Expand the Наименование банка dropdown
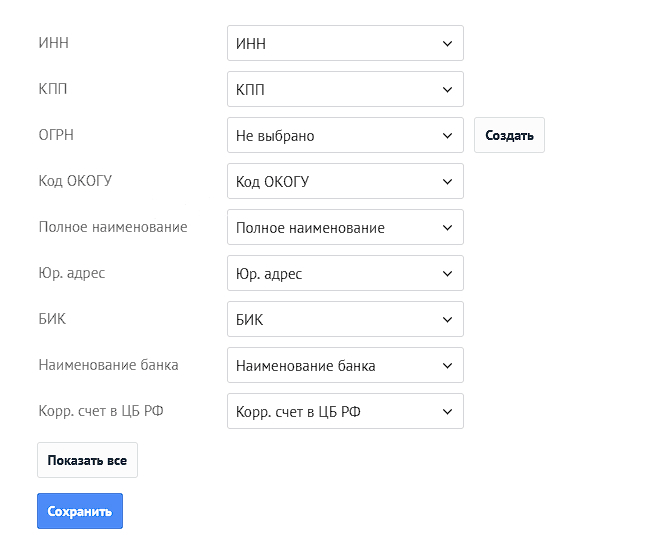Viewport: 648px width, 535px height. click(x=345, y=365)
